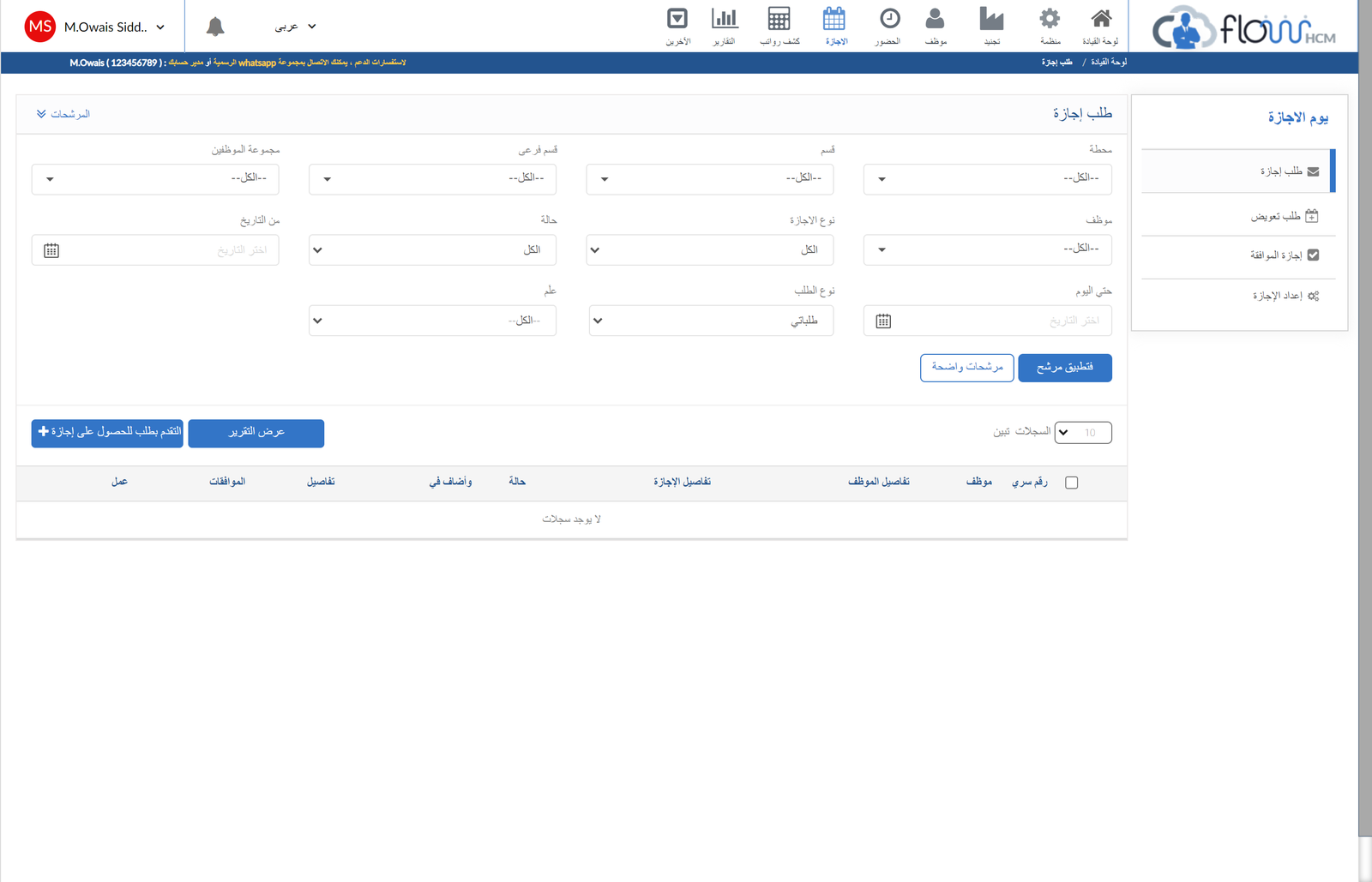This screenshot has width=1372, height=882.
Task: Open the عربى language selector
Action: click(295, 27)
